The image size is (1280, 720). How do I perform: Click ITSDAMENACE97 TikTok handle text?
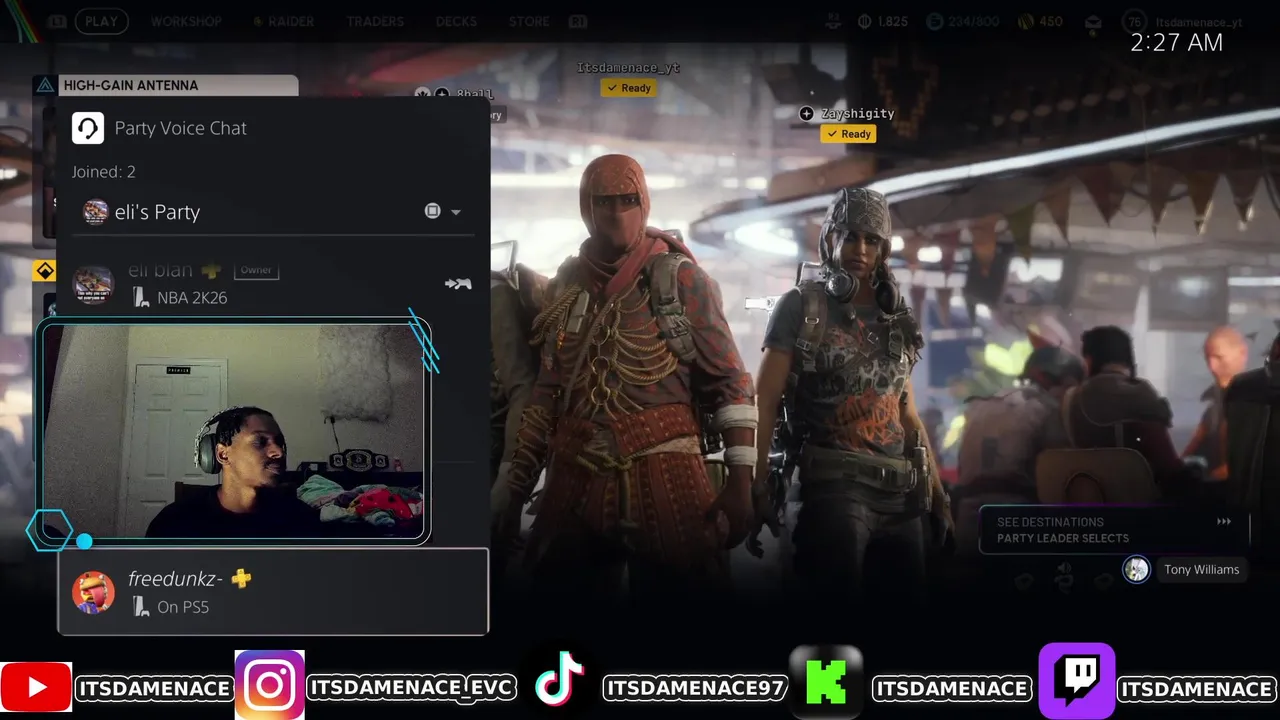695,688
